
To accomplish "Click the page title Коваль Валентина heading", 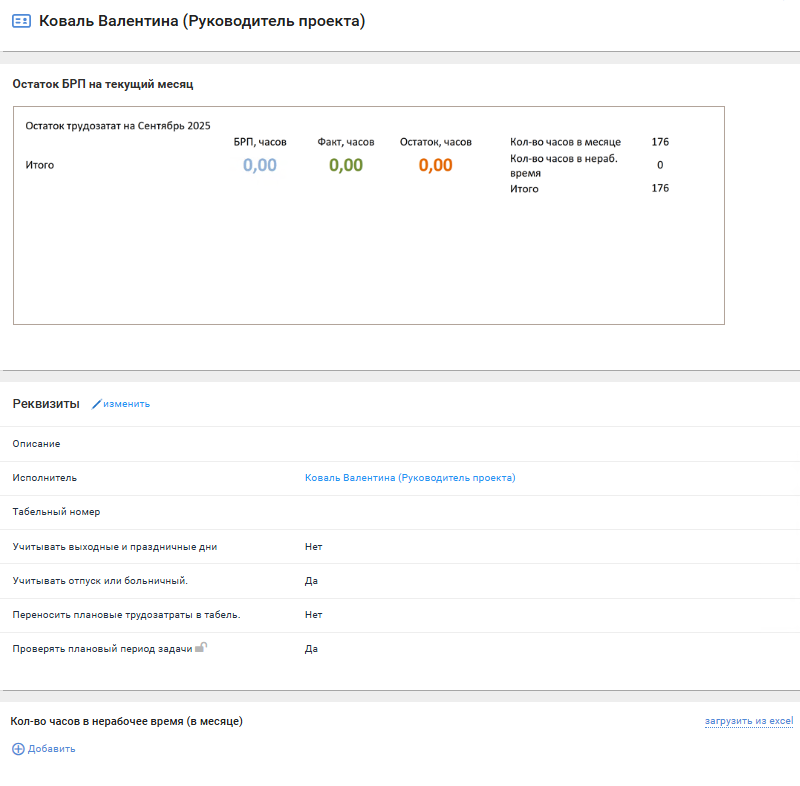I will coord(202,21).
